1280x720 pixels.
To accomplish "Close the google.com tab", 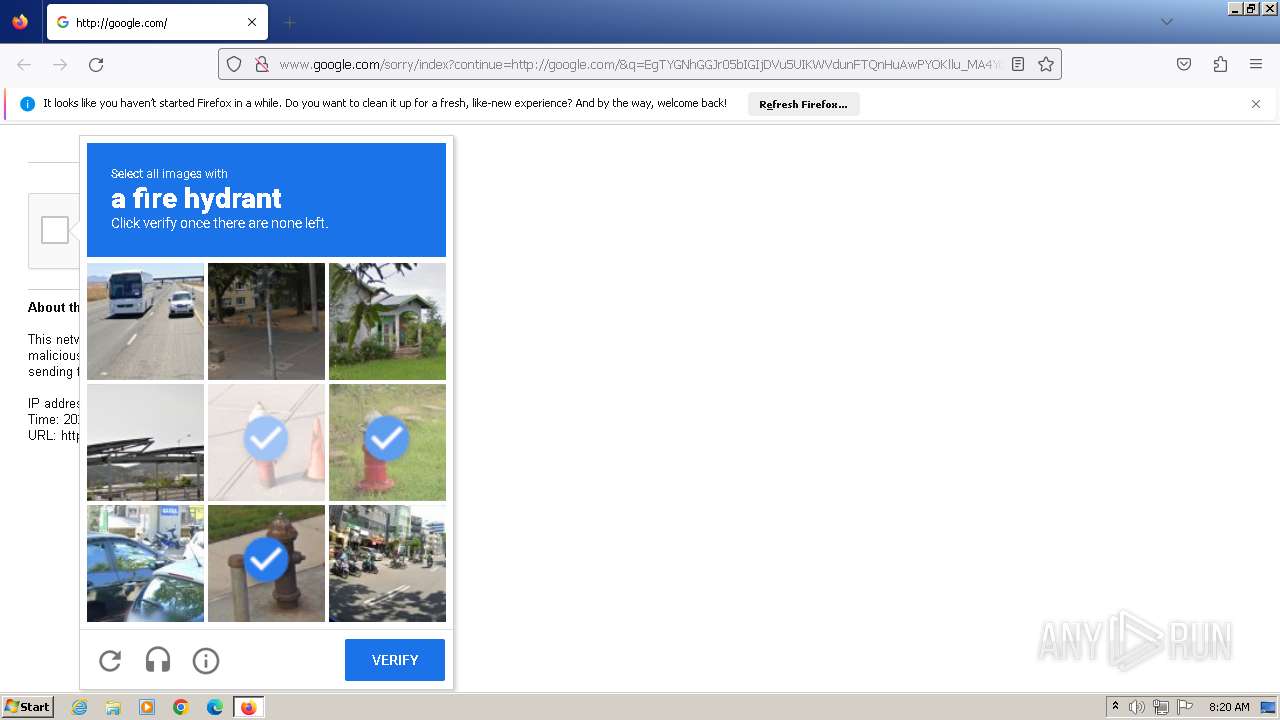I will pyautogui.click(x=252, y=22).
